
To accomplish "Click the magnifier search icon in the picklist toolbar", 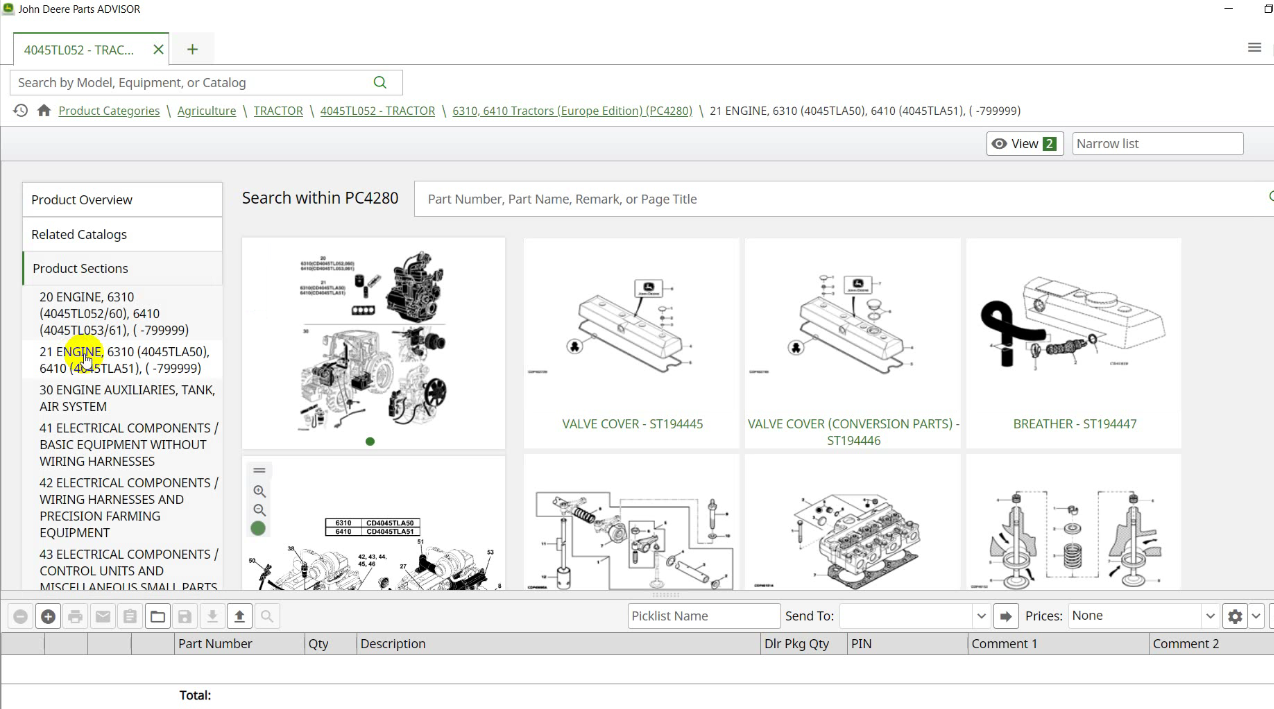I will click(x=267, y=617).
